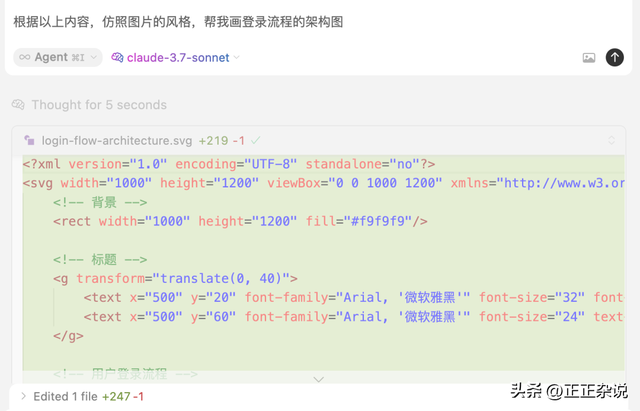Click the +219 -1 diff count
The height and width of the screenshot is (411, 640).
click(x=222, y=141)
